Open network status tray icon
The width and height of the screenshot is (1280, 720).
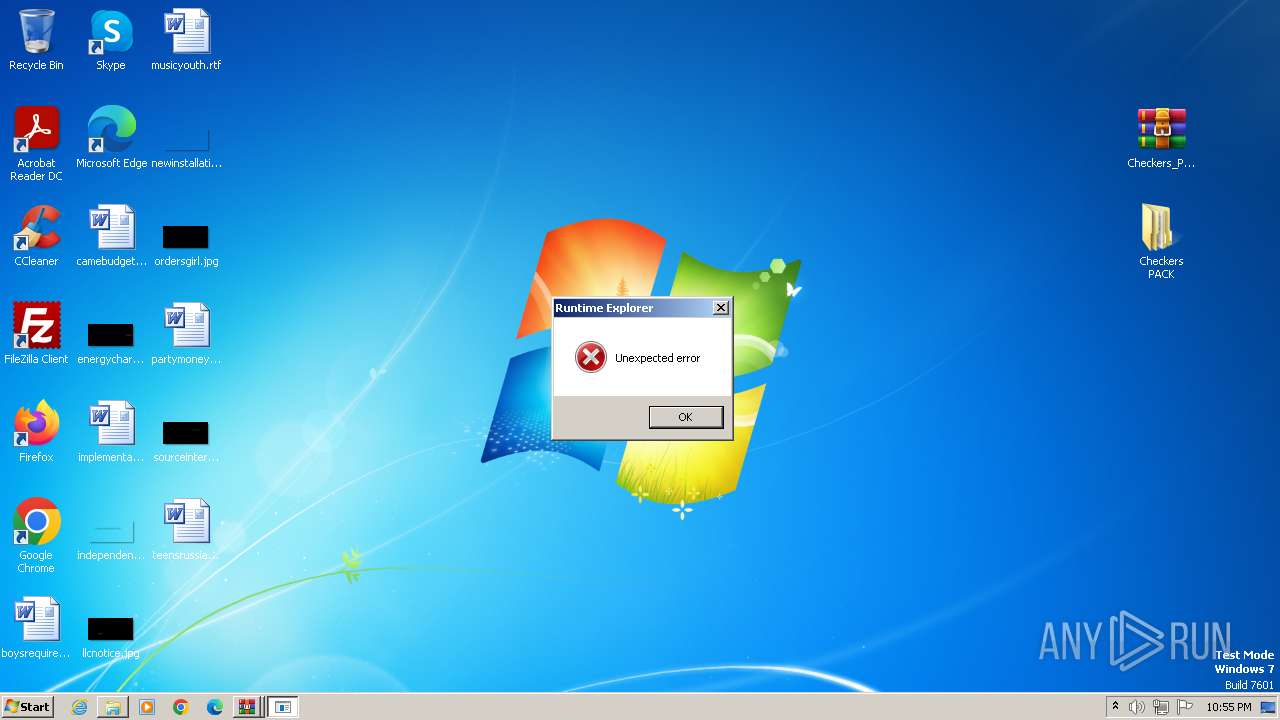click(x=1161, y=707)
